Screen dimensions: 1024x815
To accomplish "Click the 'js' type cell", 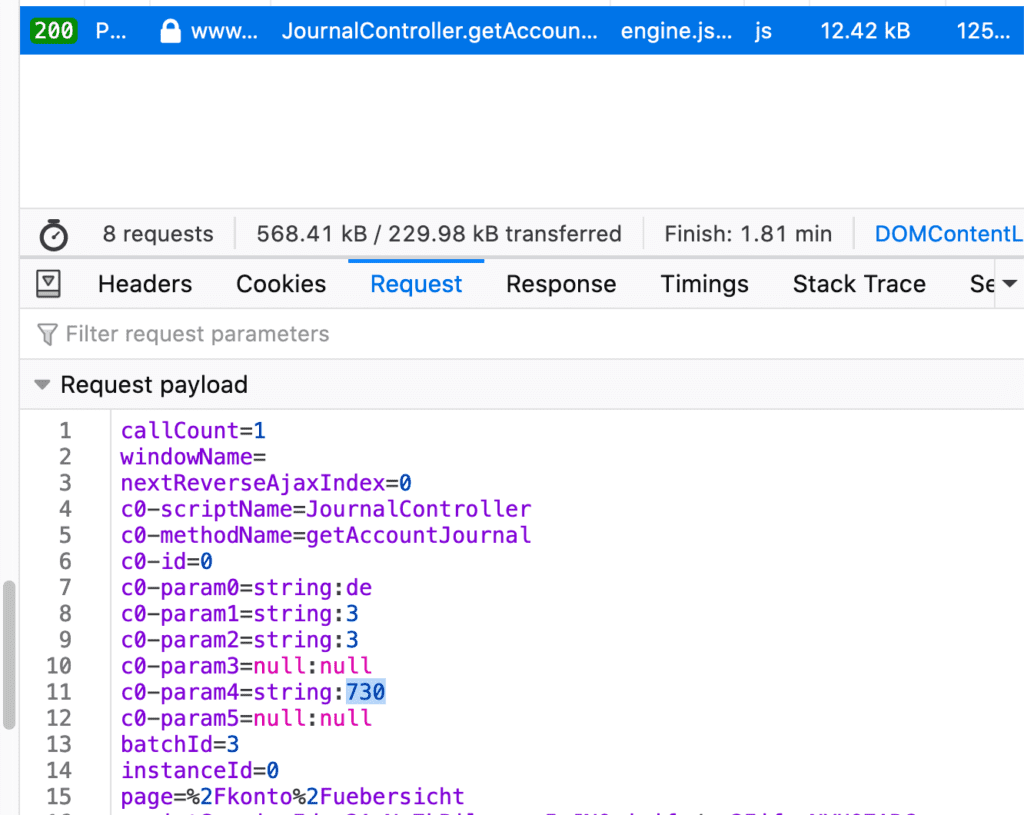I will click(x=763, y=31).
